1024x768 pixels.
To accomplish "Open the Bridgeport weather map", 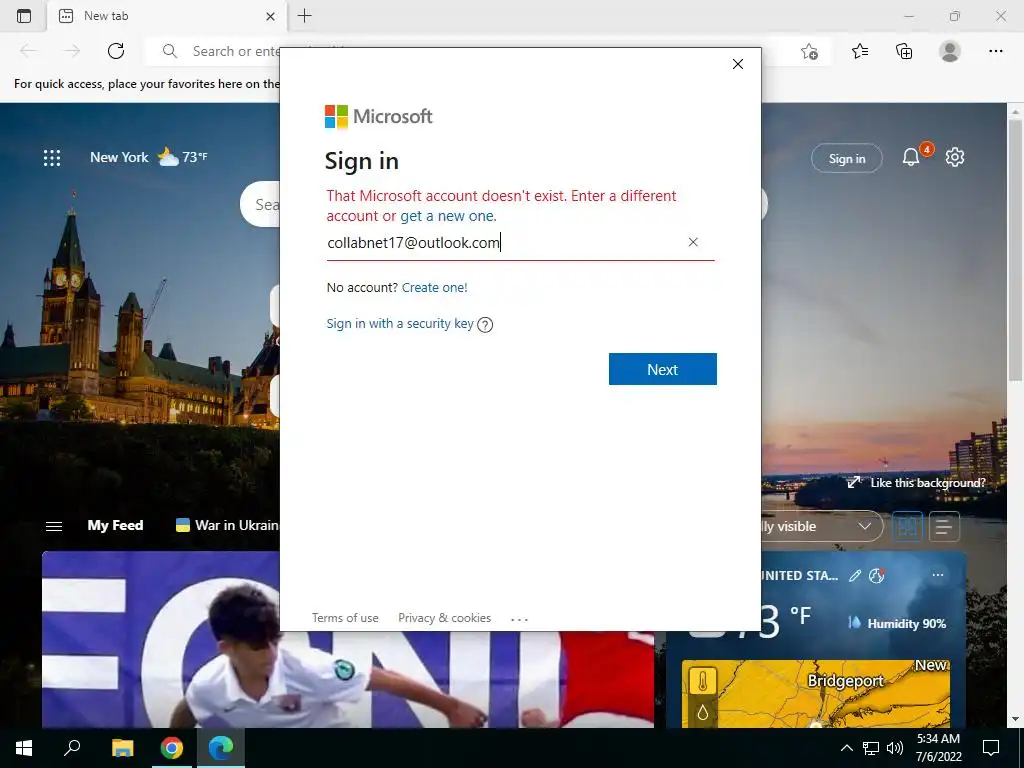I will point(816,694).
